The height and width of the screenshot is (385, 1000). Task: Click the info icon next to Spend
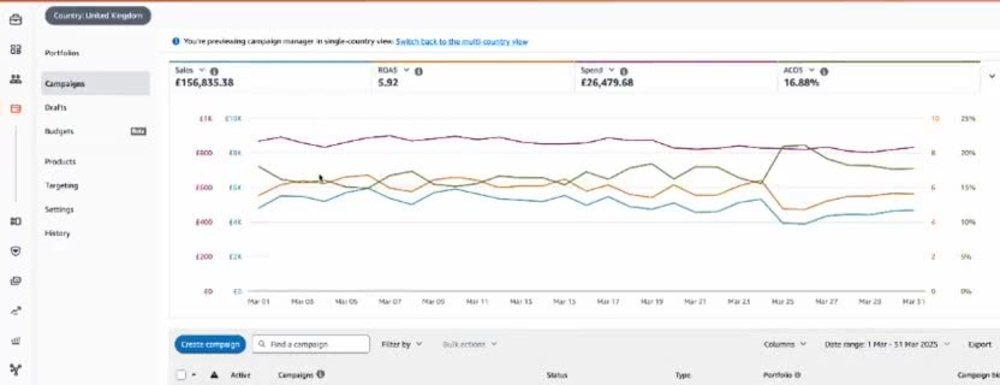coord(623,71)
